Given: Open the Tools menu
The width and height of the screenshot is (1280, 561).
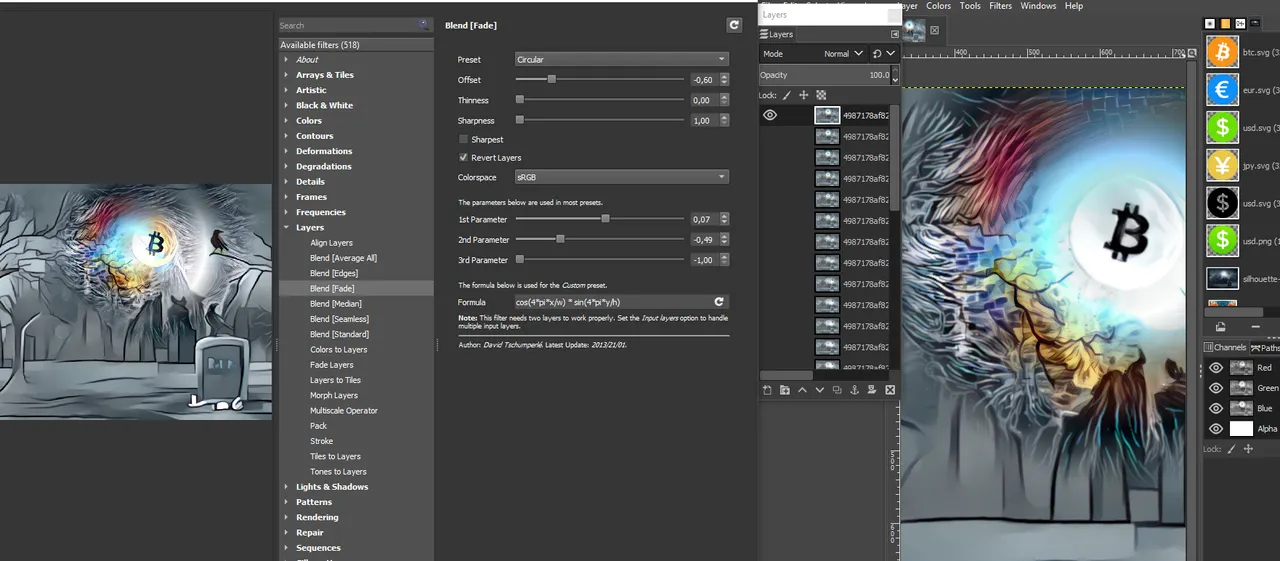Looking at the screenshot, I should pos(970,6).
